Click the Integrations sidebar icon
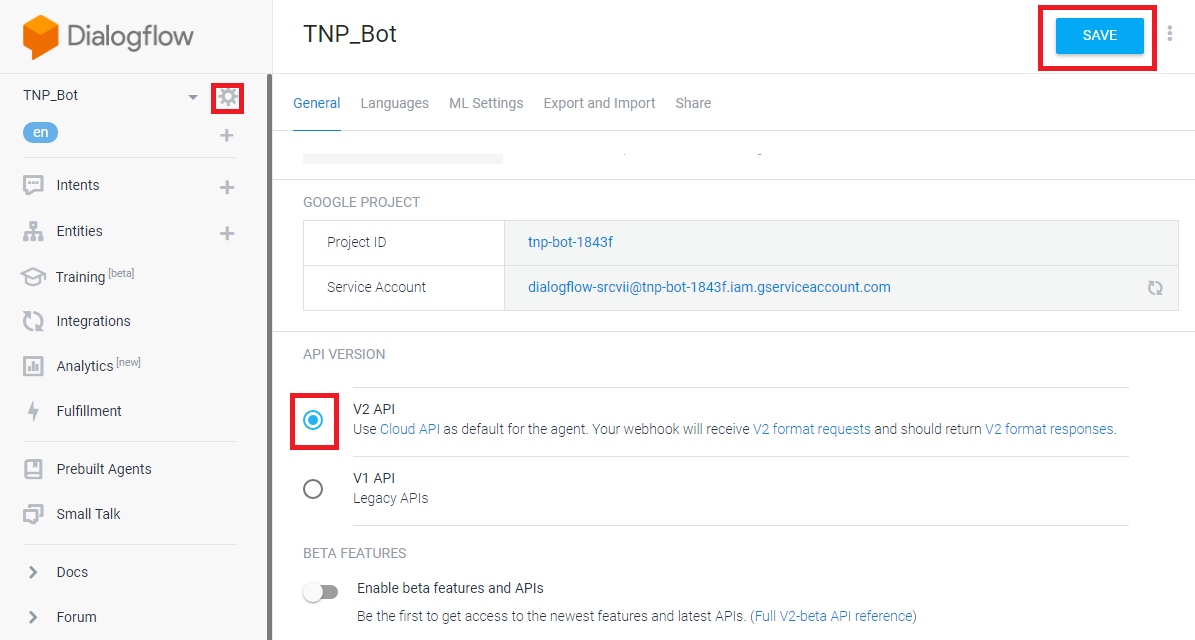Screen dimensions: 1195x640 33,321
